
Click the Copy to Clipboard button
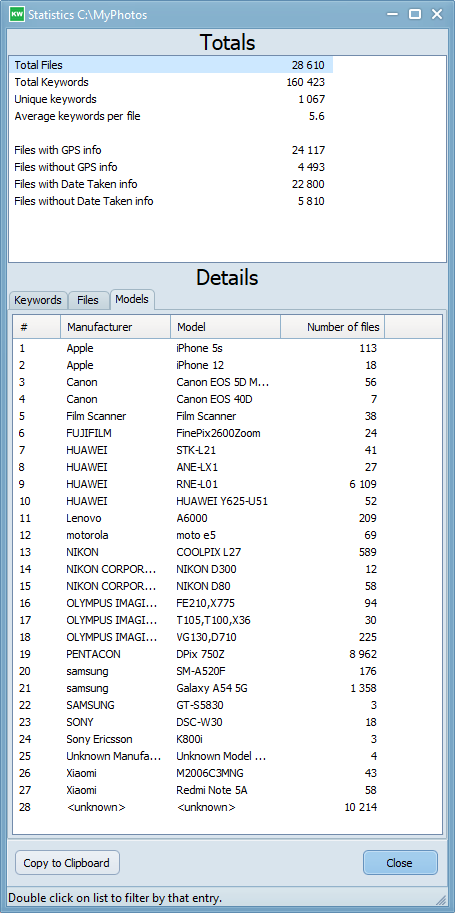pyautogui.click(x=67, y=863)
